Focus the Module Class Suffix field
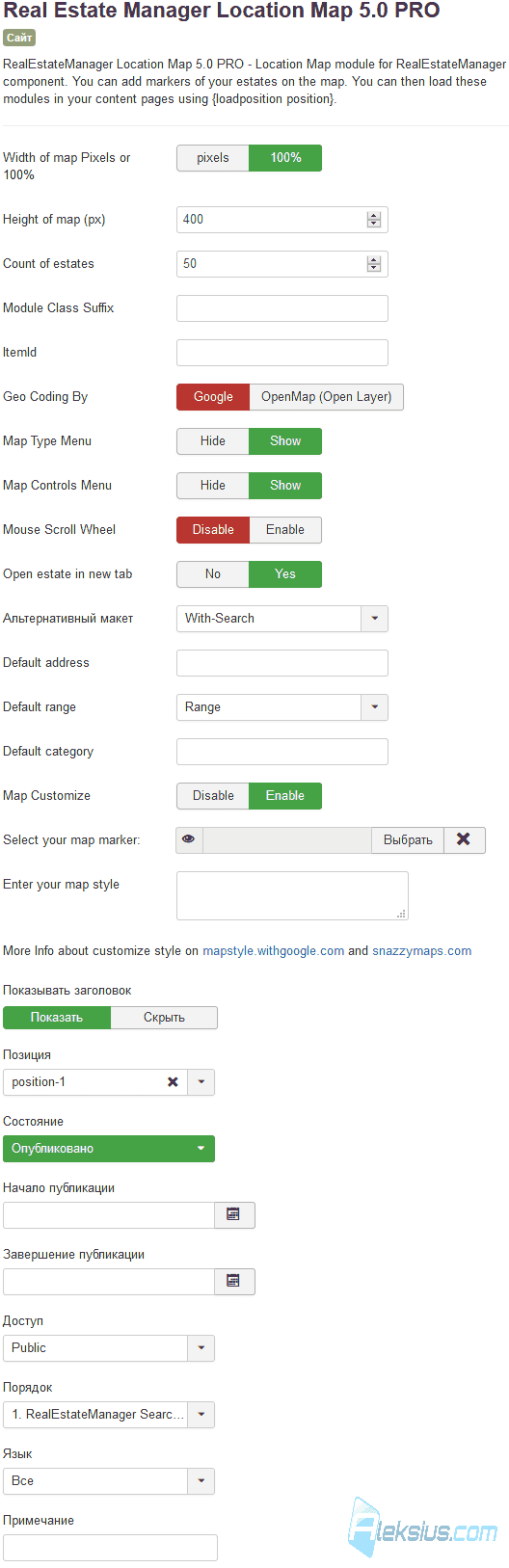This screenshot has width=509, height=1568. tap(282, 308)
